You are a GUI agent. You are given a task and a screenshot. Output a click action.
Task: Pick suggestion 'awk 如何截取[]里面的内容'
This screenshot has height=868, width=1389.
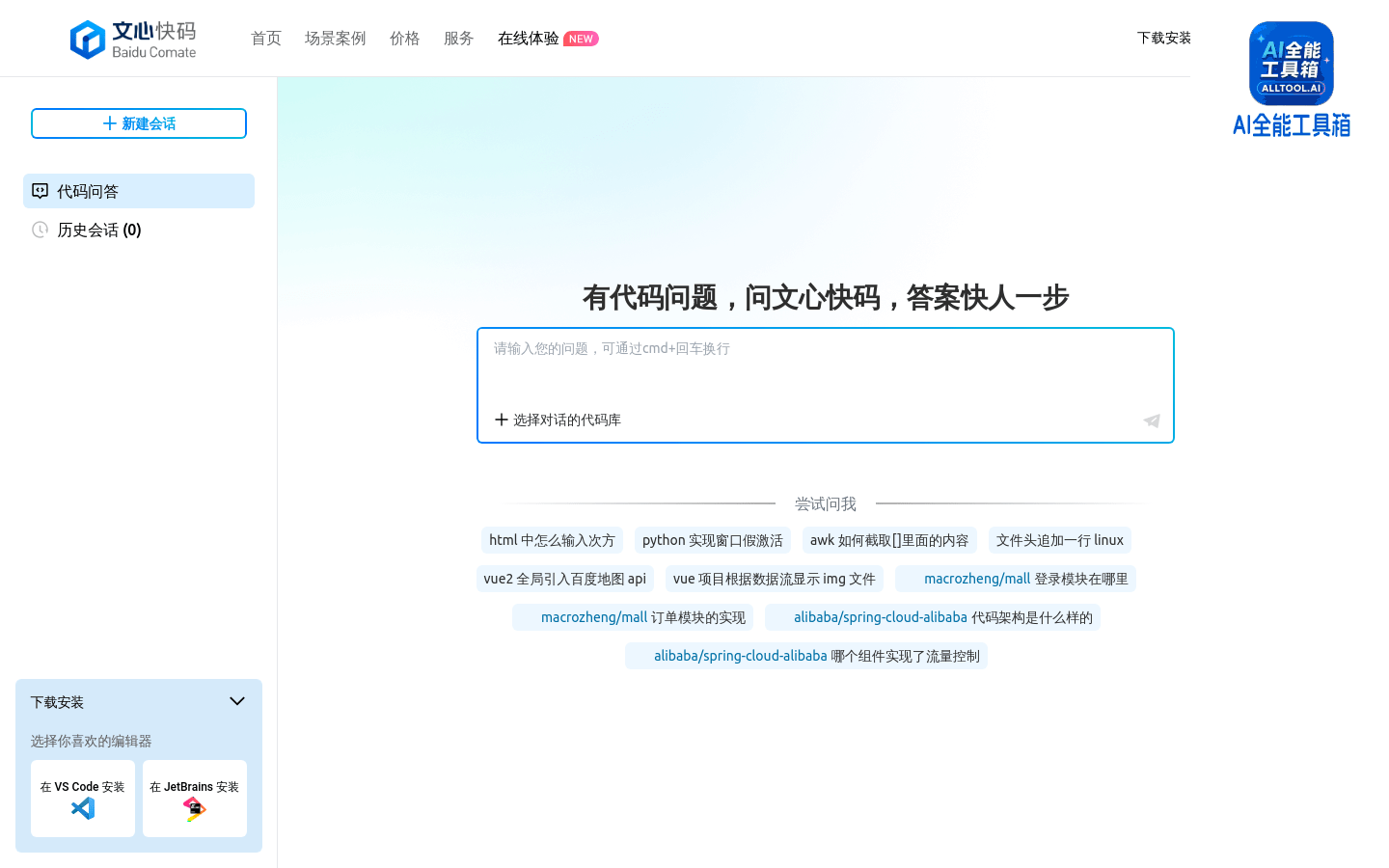(x=889, y=540)
